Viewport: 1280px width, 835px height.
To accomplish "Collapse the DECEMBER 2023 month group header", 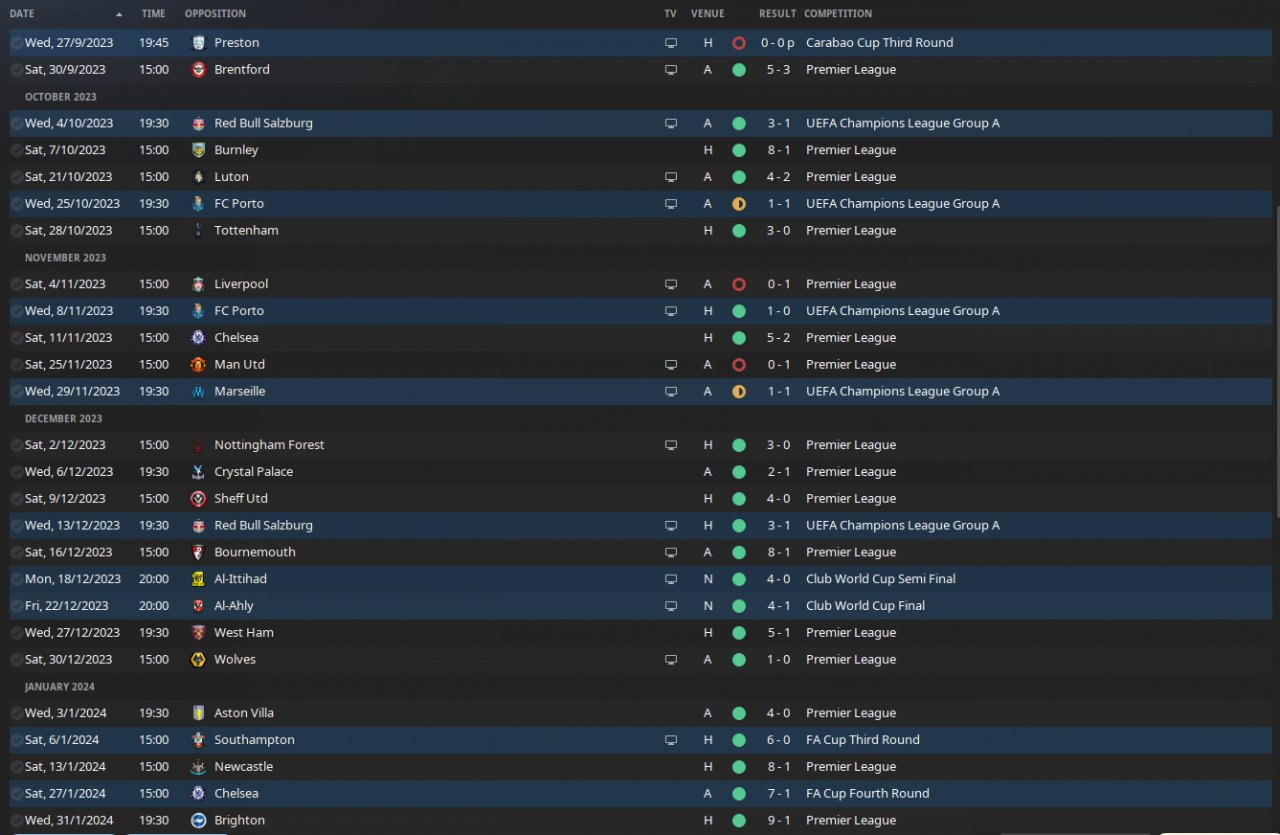I will tap(64, 419).
